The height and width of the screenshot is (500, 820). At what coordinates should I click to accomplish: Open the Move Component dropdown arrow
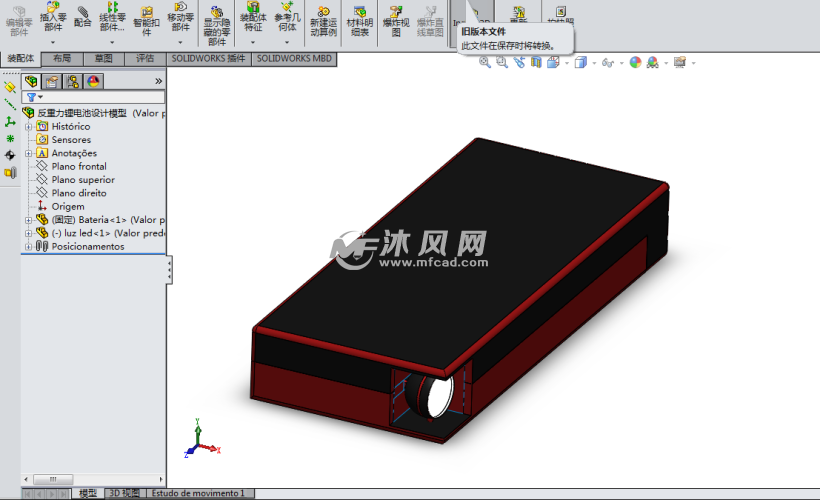coord(180,42)
